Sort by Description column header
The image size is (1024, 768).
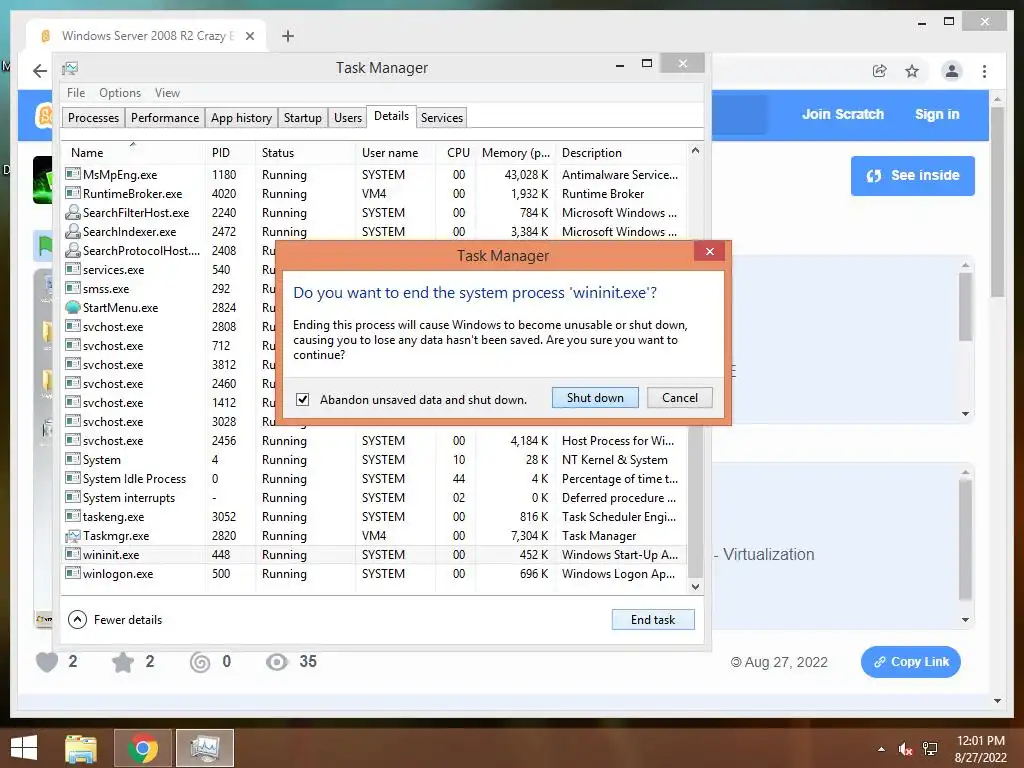tap(622, 153)
